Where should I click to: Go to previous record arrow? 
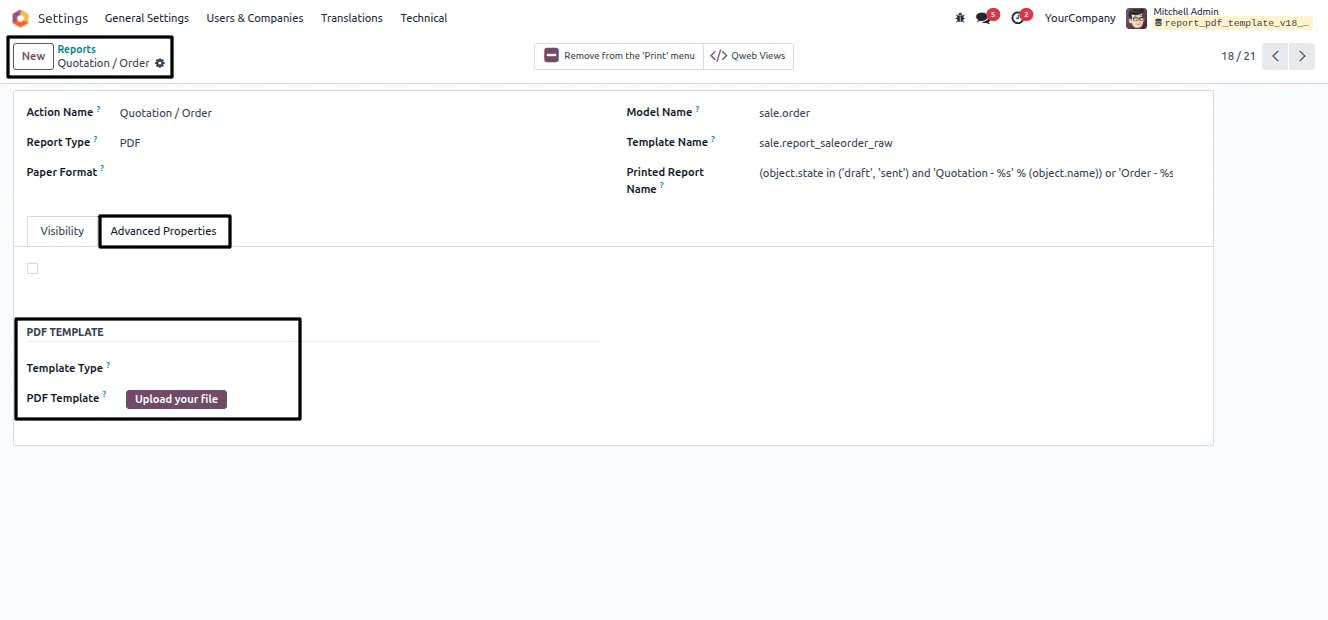(1275, 56)
